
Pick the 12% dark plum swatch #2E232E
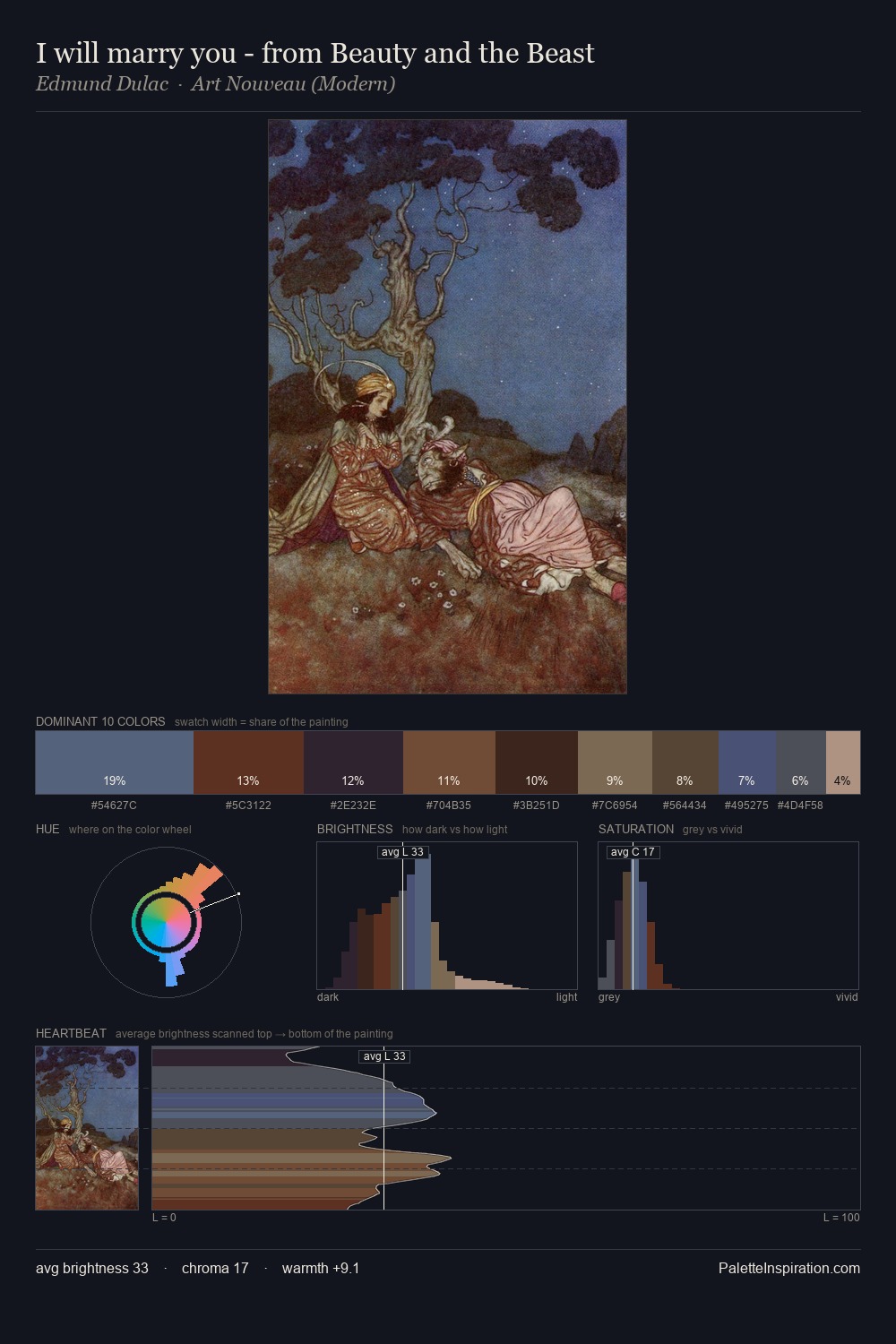pos(353,762)
